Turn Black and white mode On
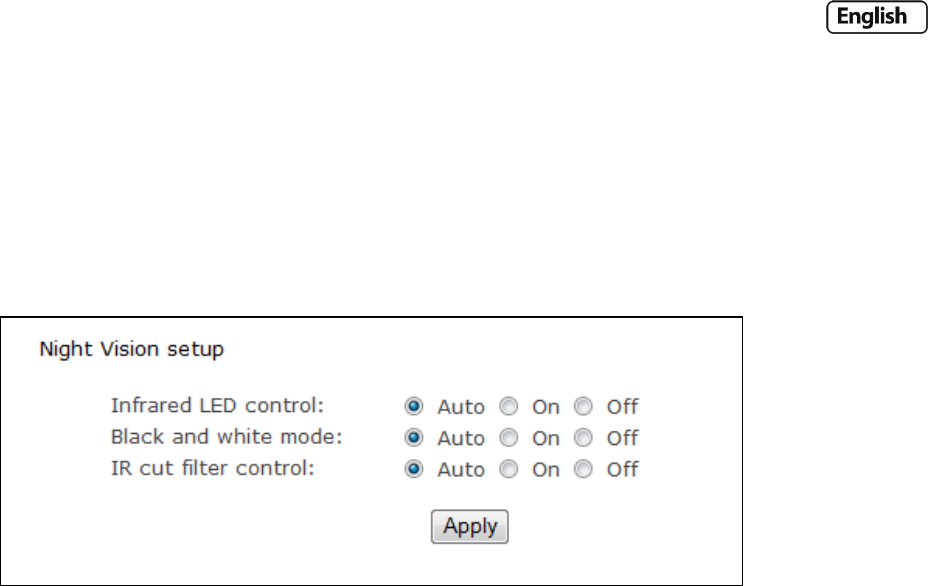The image size is (928, 586). 509,438
